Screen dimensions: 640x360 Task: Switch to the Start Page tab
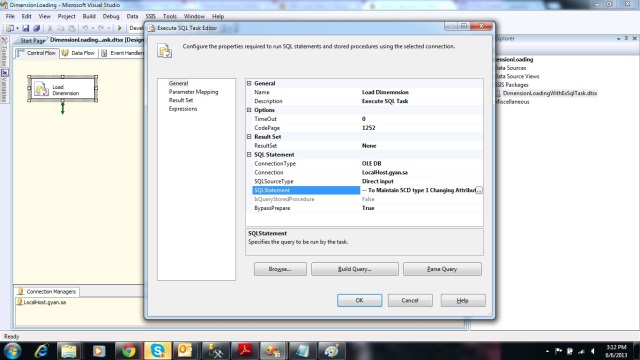pyautogui.click(x=32, y=40)
